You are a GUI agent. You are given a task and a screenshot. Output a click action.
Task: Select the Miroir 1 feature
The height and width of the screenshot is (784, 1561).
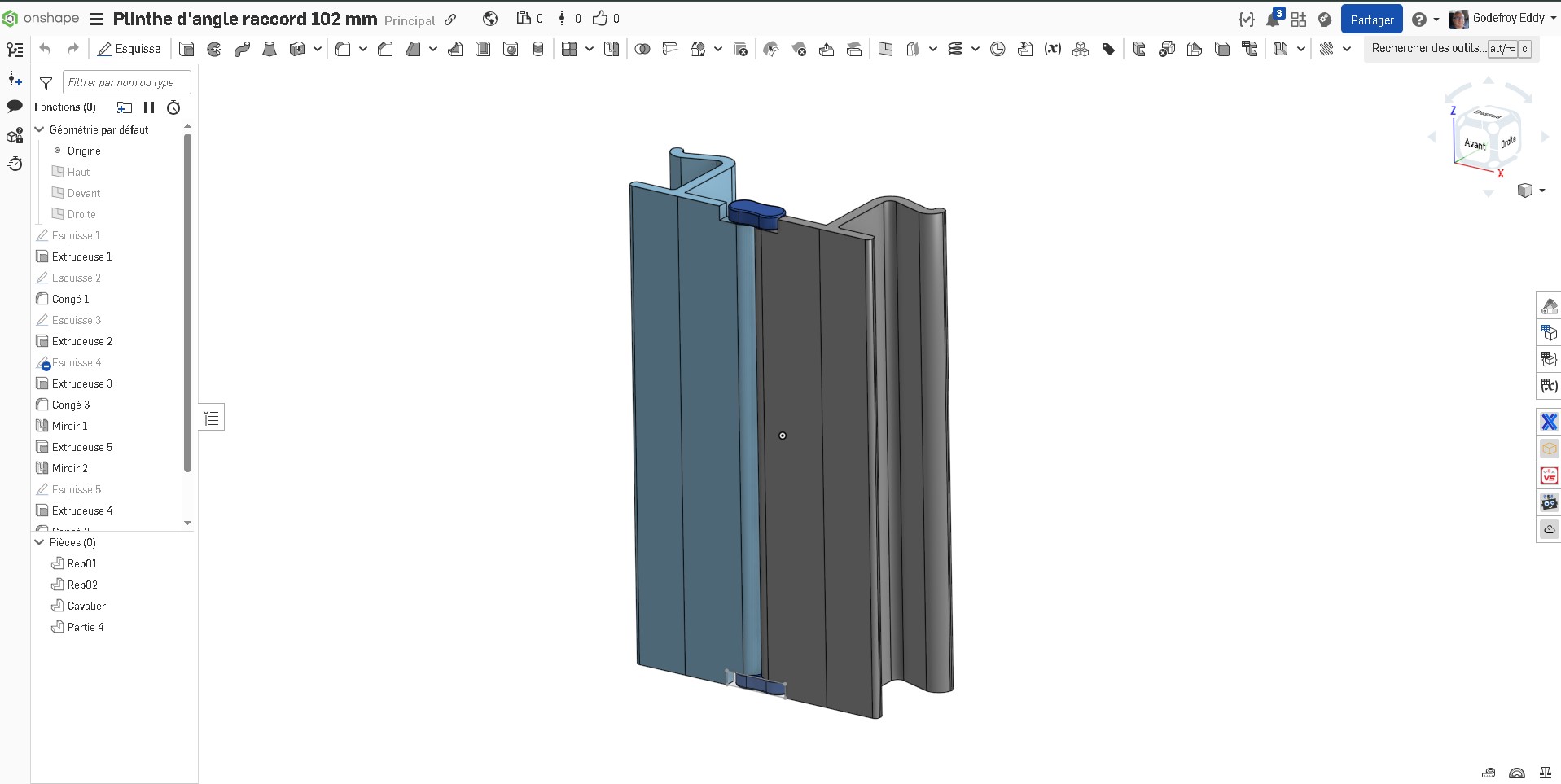[x=69, y=426]
